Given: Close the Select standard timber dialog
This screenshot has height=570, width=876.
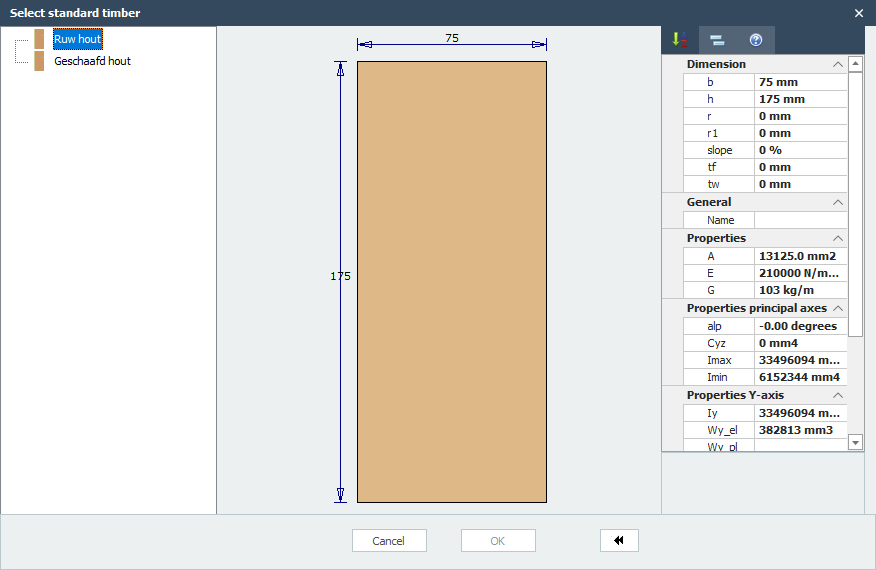Looking at the screenshot, I should coord(858,13).
